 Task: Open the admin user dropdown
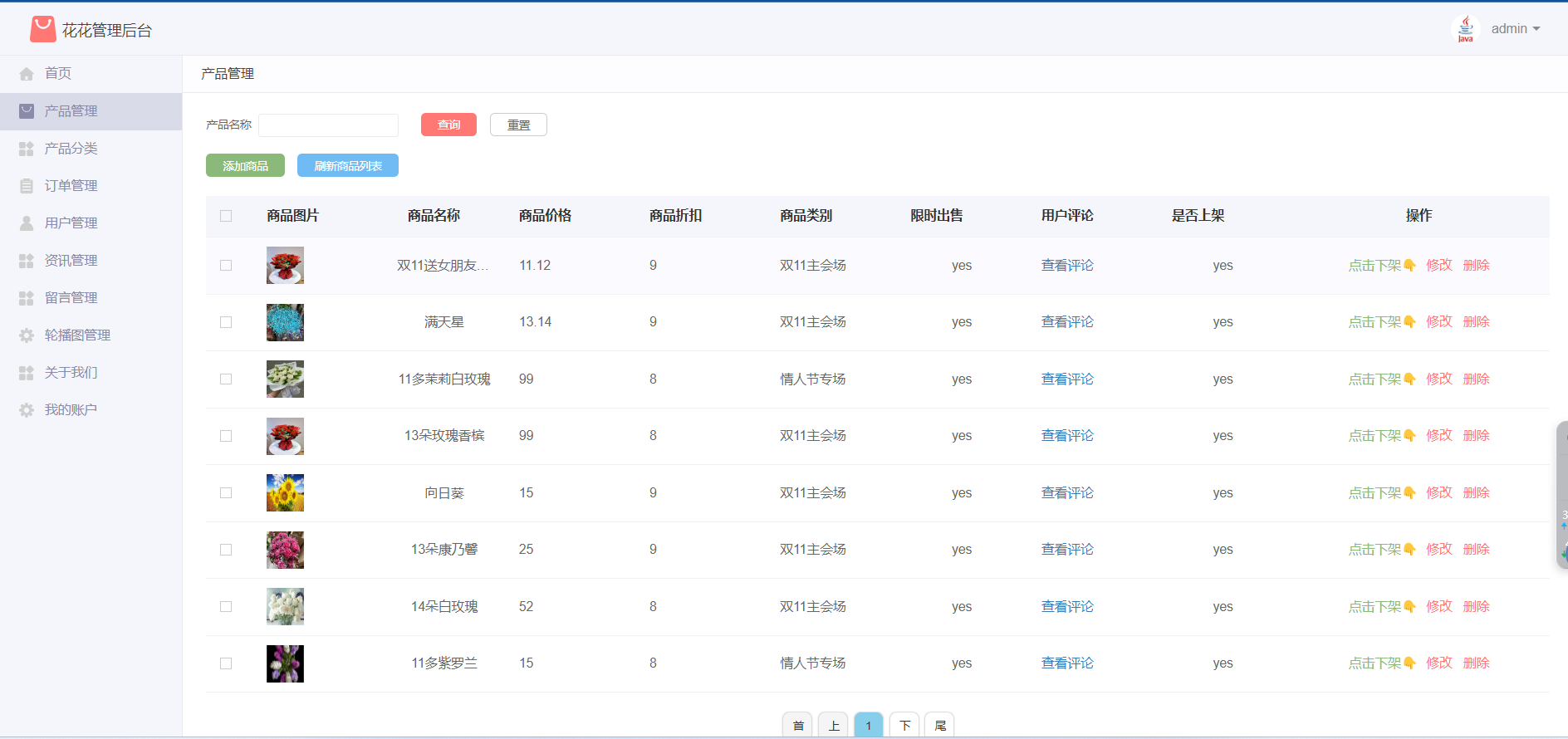(1516, 29)
